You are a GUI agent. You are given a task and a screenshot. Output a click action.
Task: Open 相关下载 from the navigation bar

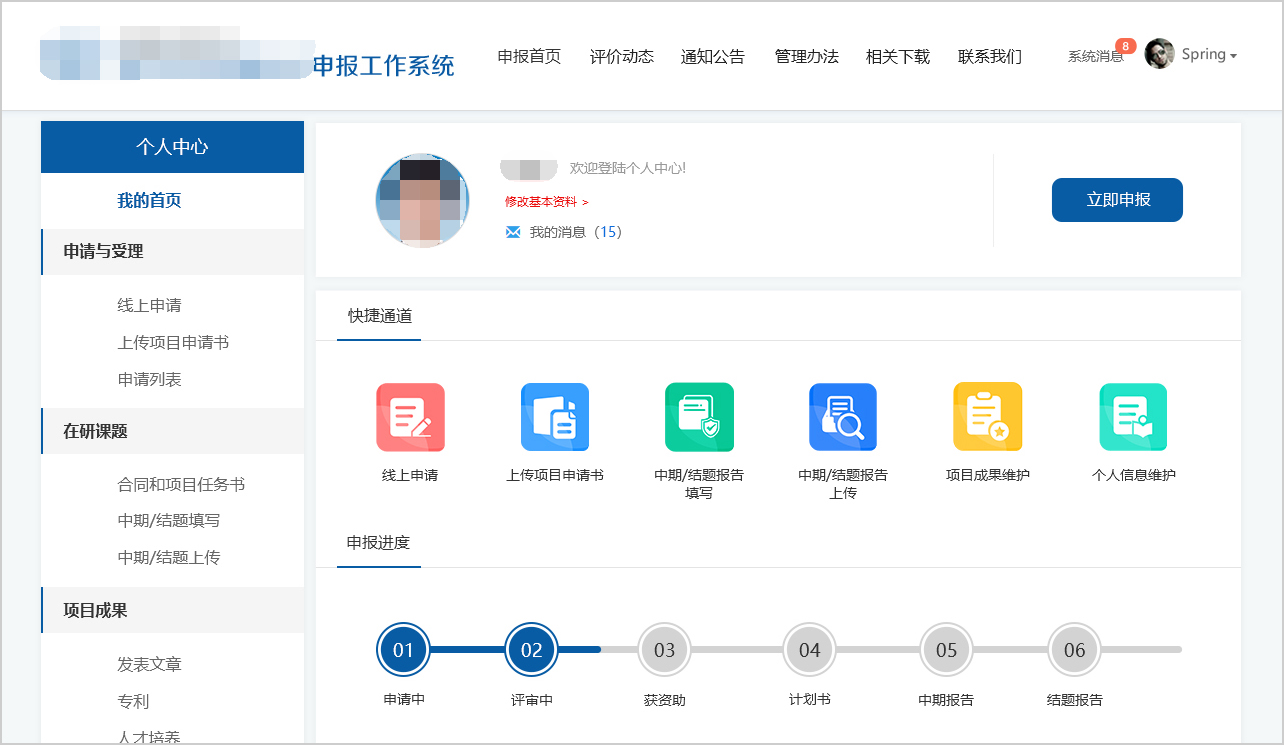click(x=897, y=57)
